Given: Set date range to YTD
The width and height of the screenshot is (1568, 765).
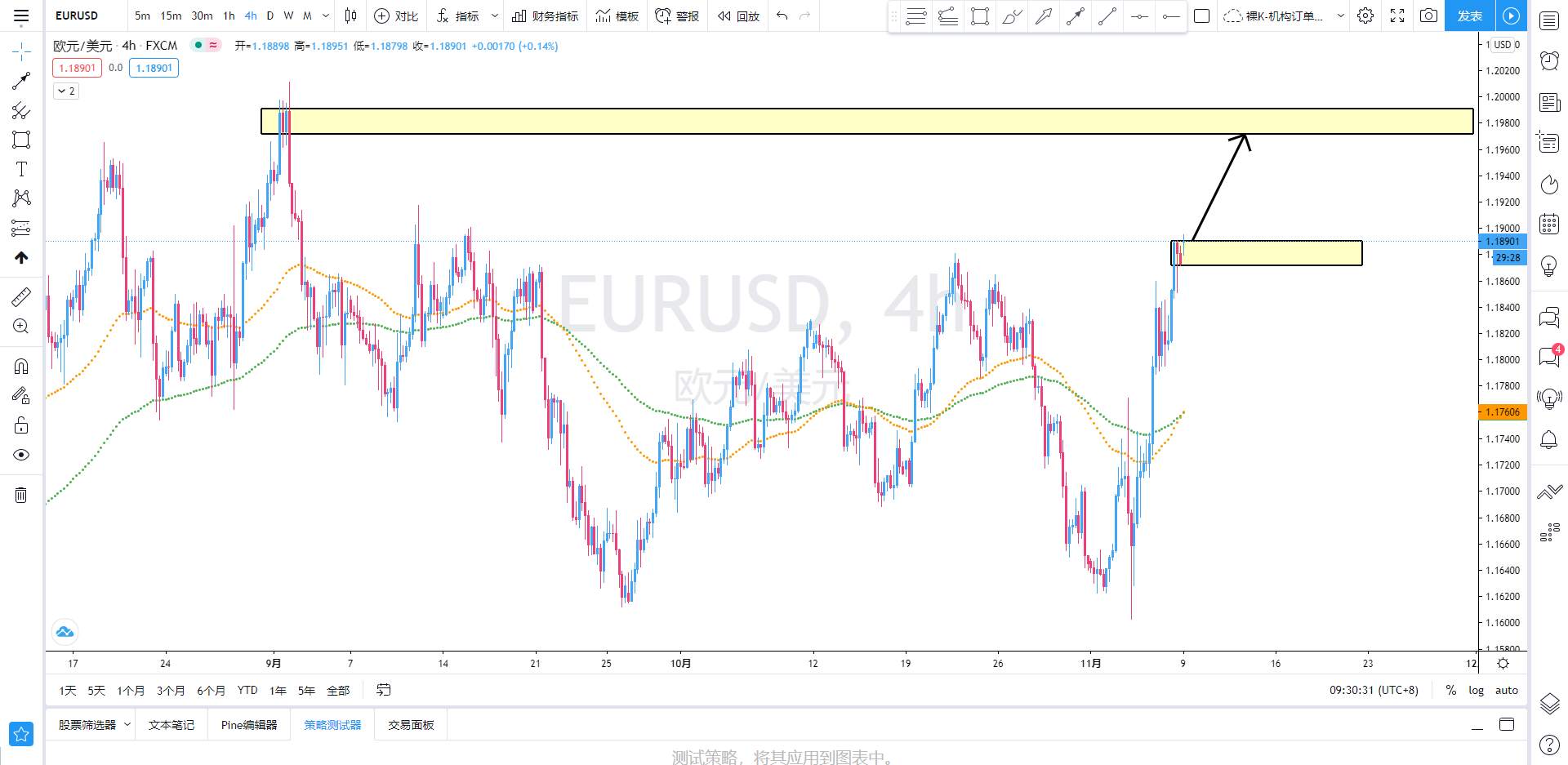Looking at the screenshot, I should [247, 691].
